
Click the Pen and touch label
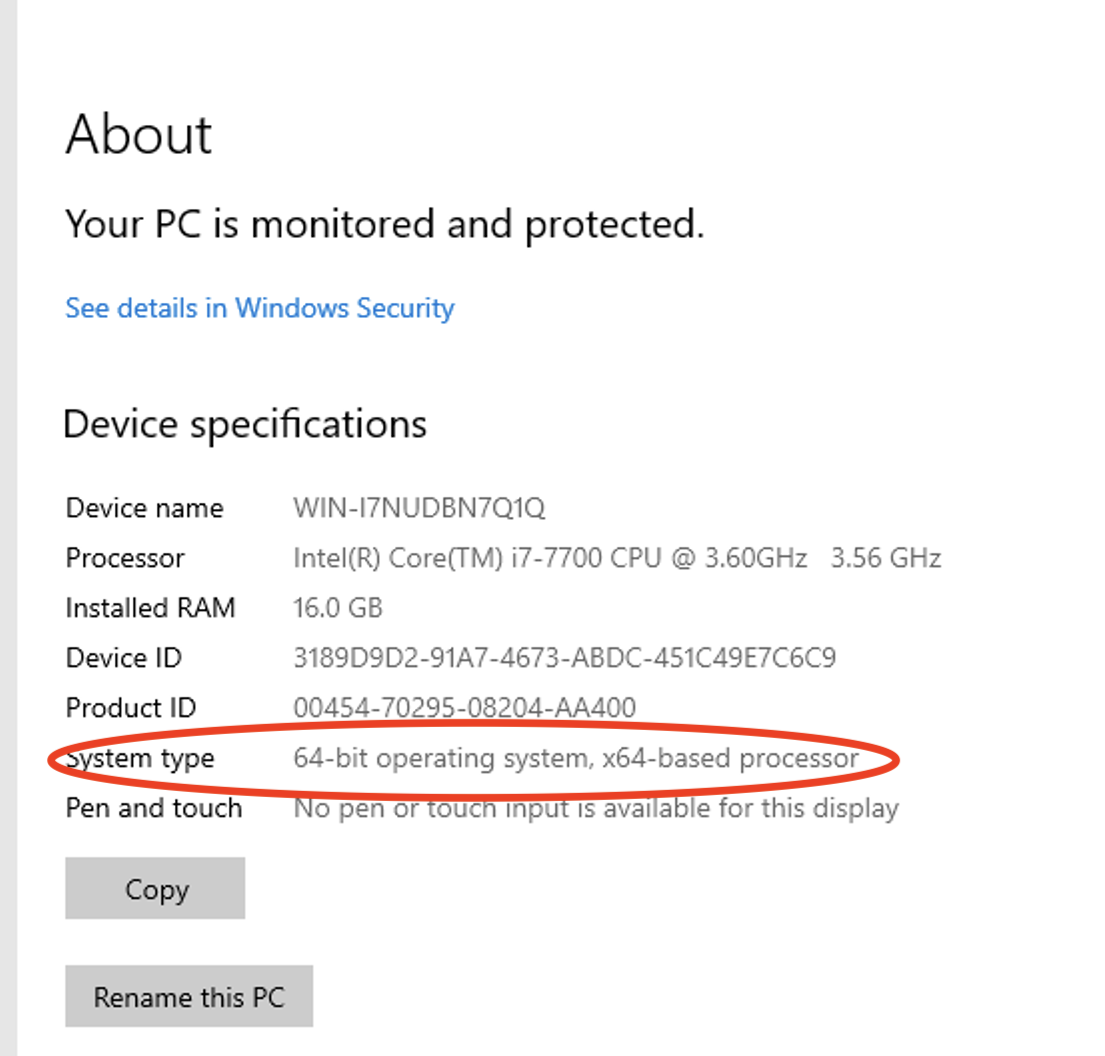pyautogui.click(x=153, y=808)
